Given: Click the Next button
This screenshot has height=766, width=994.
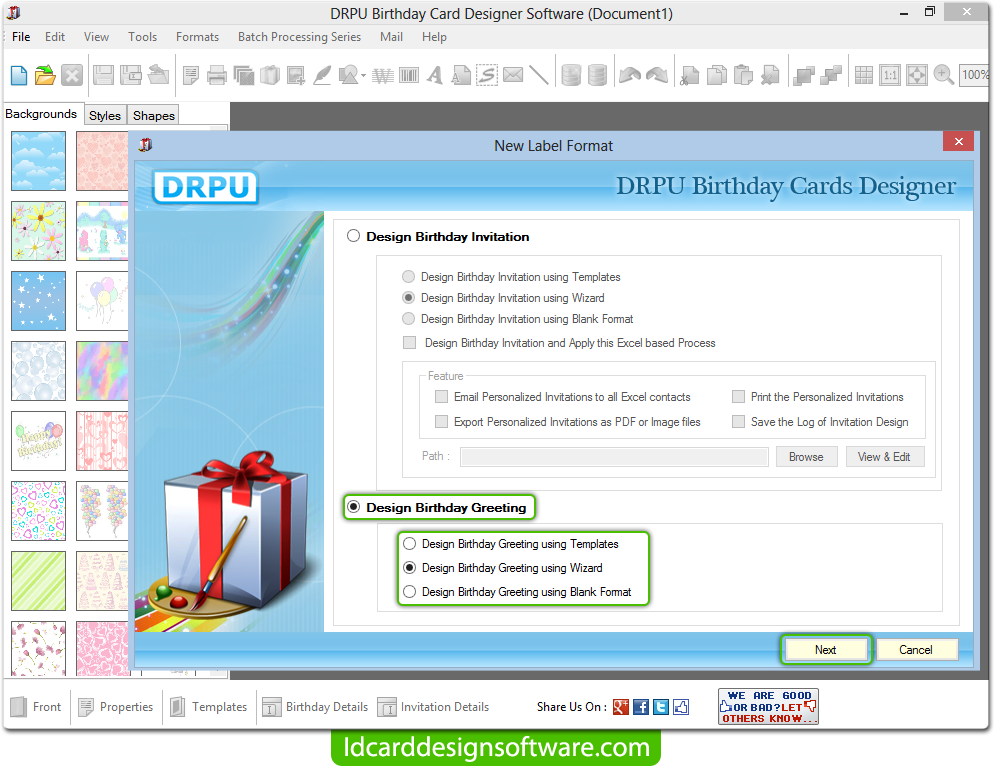Looking at the screenshot, I should pyautogui.click(x=826, y=649).
